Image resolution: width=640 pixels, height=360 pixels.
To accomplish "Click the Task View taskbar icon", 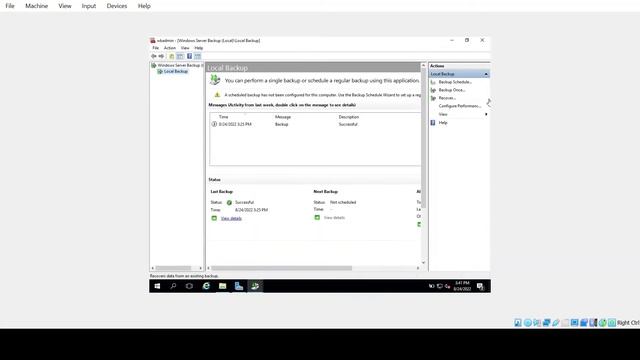I will [189, 286].
